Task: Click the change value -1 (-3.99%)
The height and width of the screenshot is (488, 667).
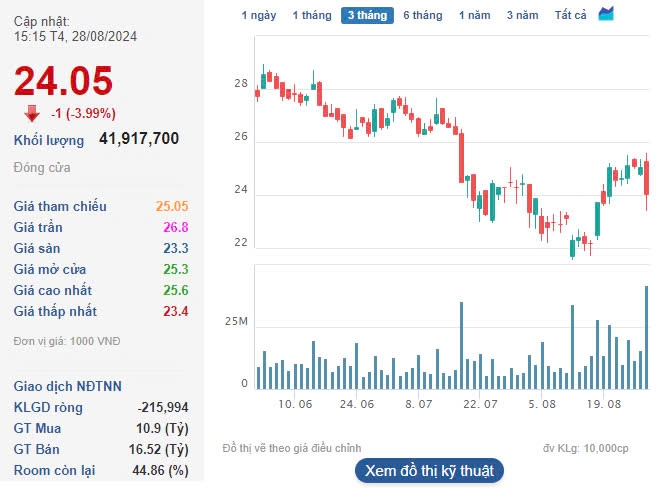Action: (x=83, y=114)
